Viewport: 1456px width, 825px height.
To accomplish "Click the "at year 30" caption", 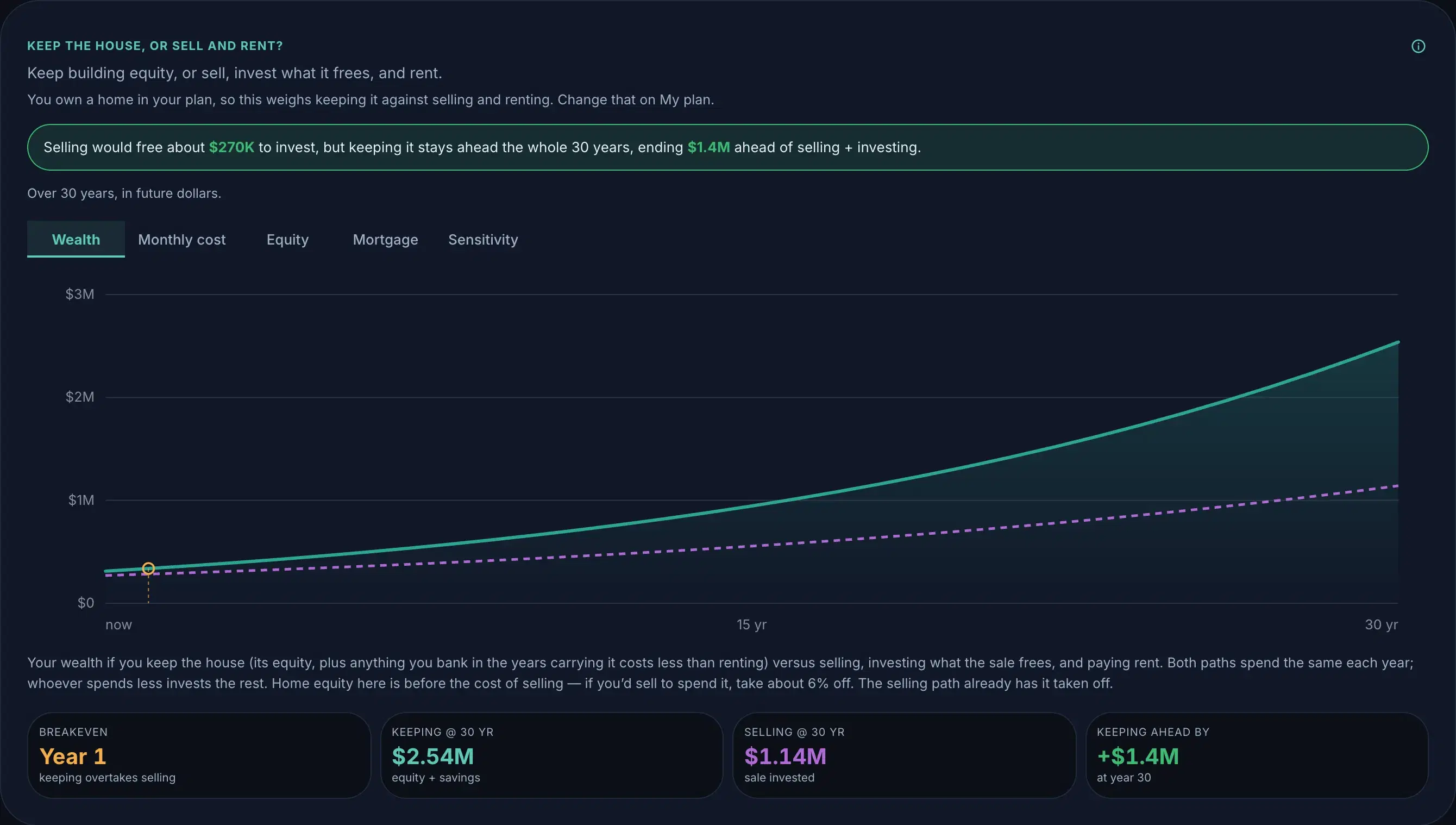I will coord(1124,777).
